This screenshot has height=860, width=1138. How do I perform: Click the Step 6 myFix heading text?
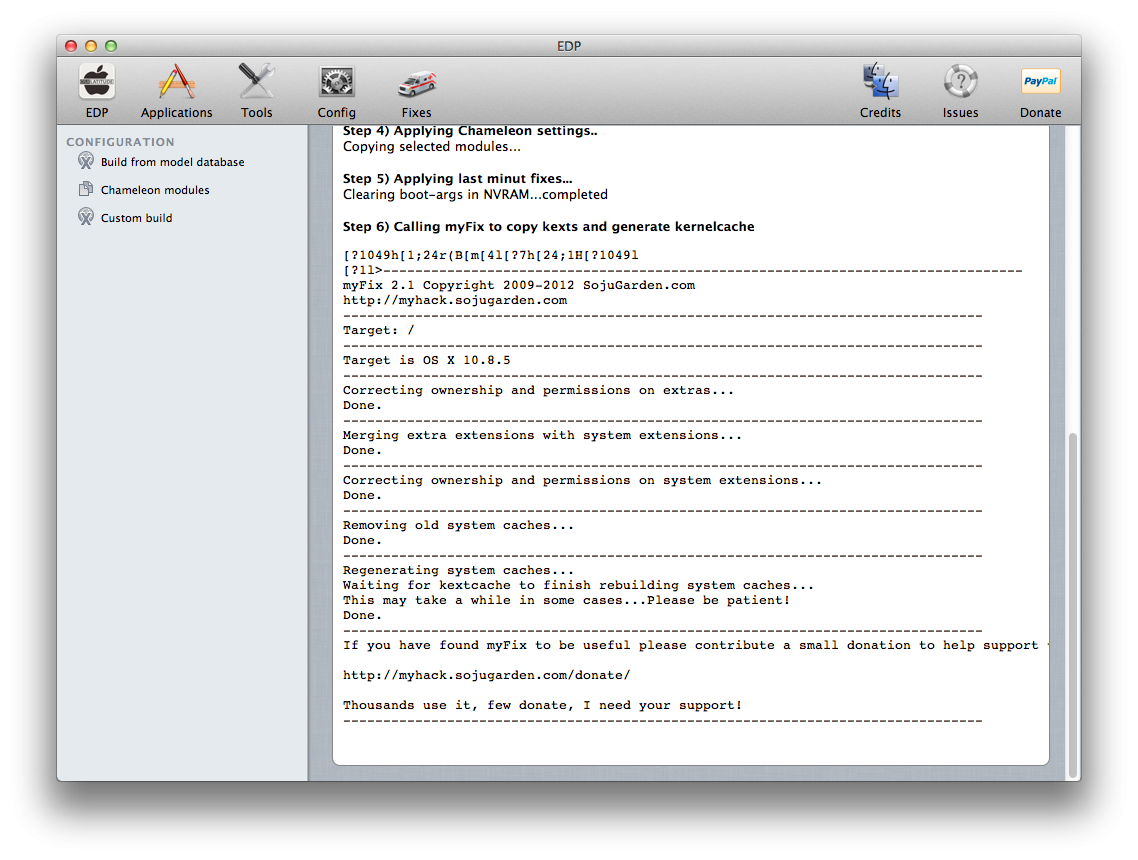pos(548,227)
